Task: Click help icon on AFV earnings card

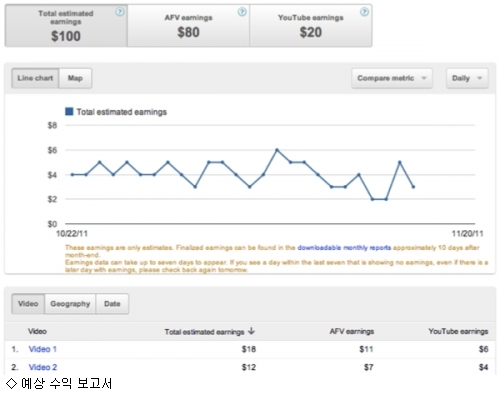Action: tap(242, 12)
